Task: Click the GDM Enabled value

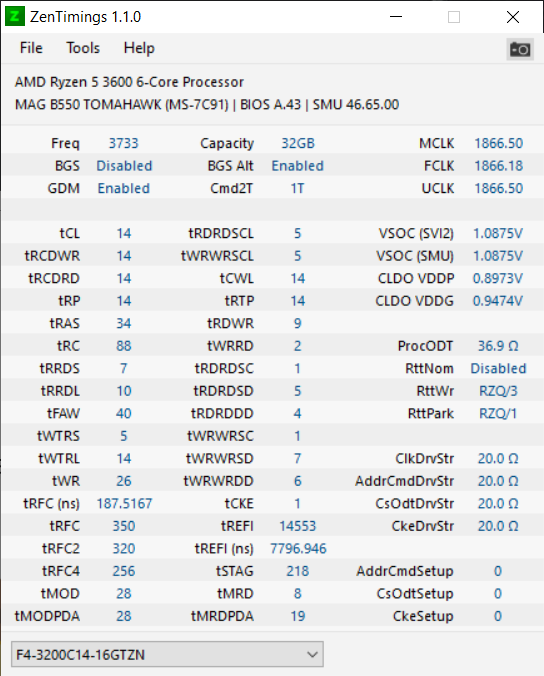Action: pos(124,188)
